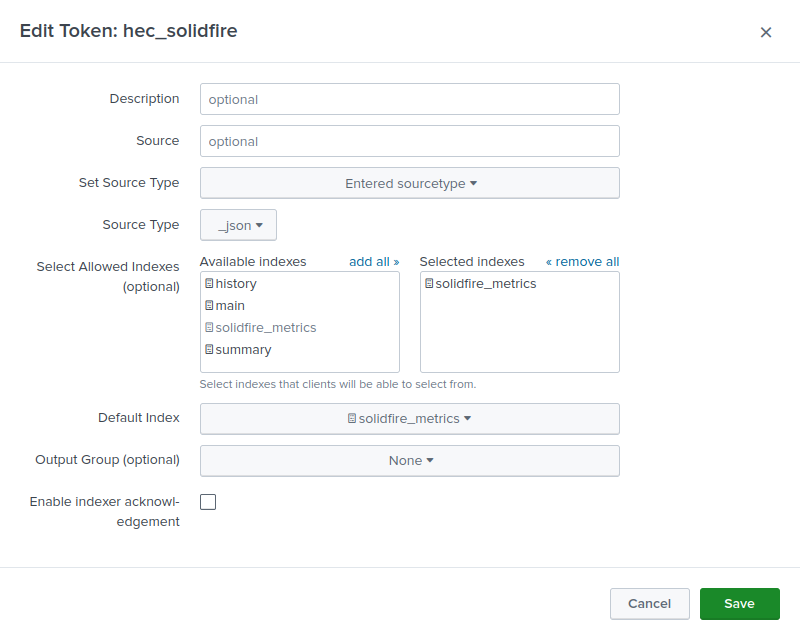
Task: Close the Edit Token dialog with the X
Action: pyautogui.click(x=765, y=32)
